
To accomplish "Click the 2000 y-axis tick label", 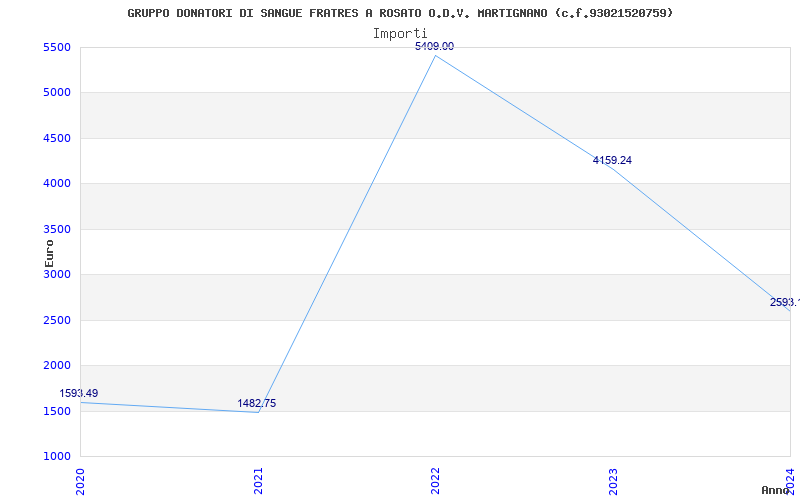I will click(56, 366).
